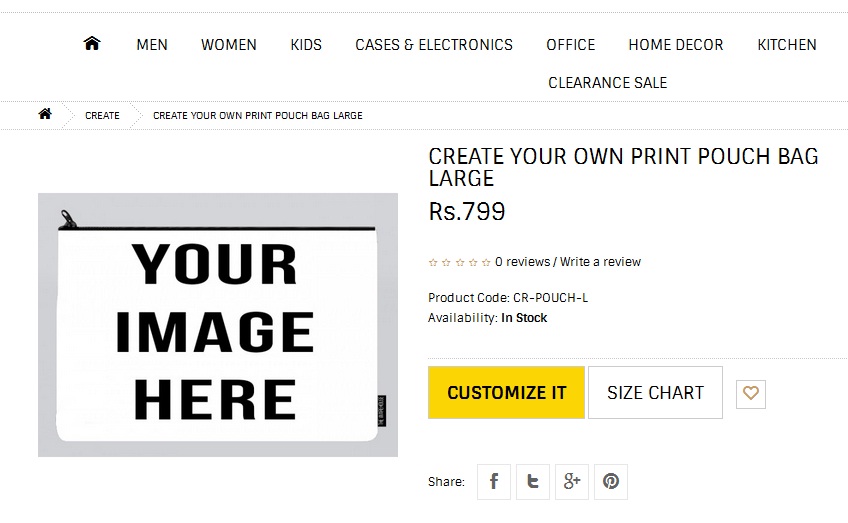The image size is (848, 523).
Task: Share product on Pinterest
Action: tap(611, 481)
